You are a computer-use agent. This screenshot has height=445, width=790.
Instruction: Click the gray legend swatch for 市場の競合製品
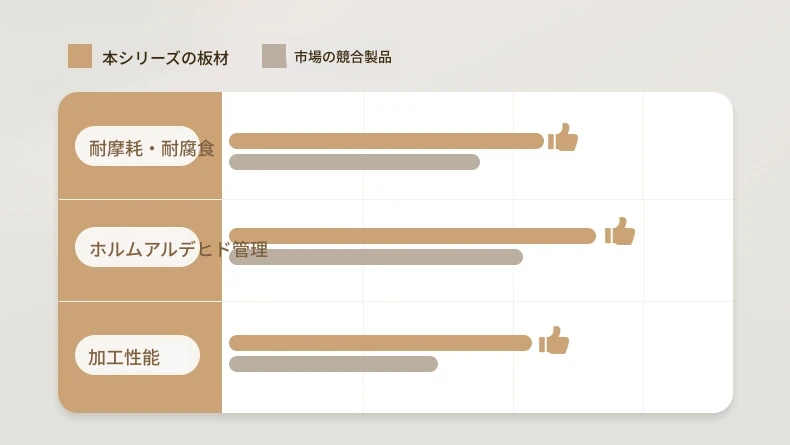[x=274, y=57]
